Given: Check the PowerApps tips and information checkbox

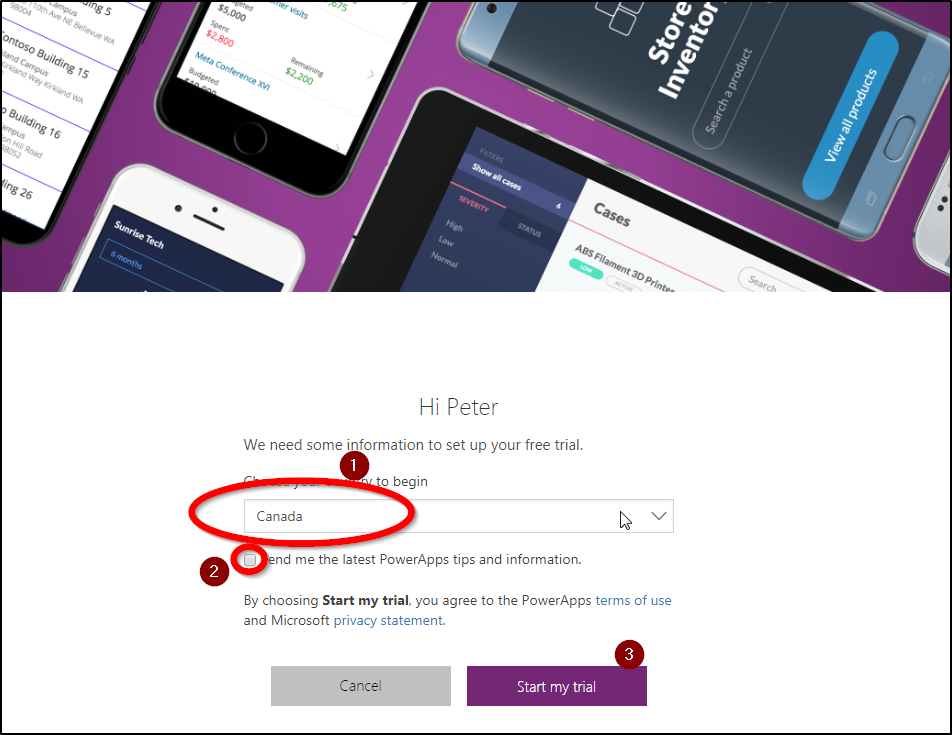Looking at the screenshot, I should tap(250, 560).
